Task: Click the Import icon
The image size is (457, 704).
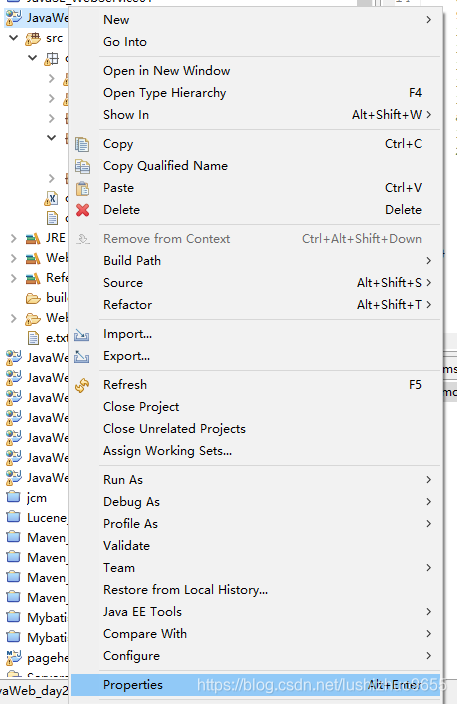Action: click(x=82, y=334)
